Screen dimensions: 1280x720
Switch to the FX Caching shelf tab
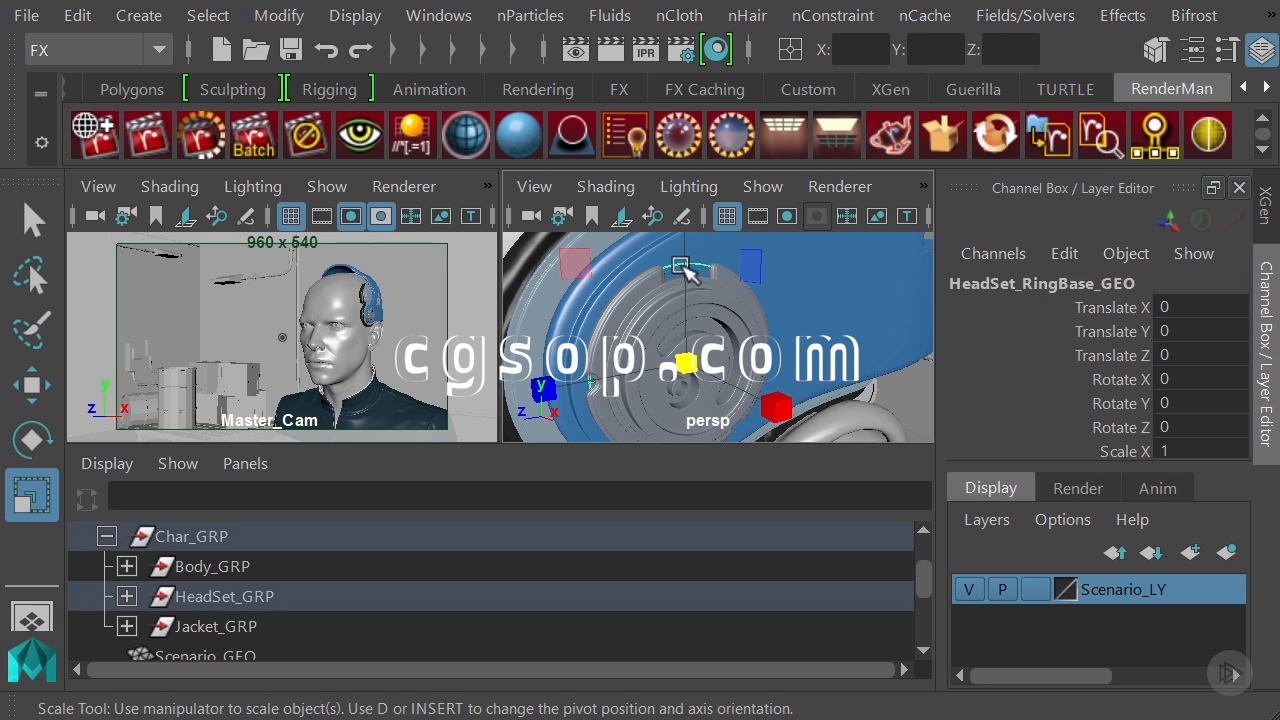click(x=705, y=89)
